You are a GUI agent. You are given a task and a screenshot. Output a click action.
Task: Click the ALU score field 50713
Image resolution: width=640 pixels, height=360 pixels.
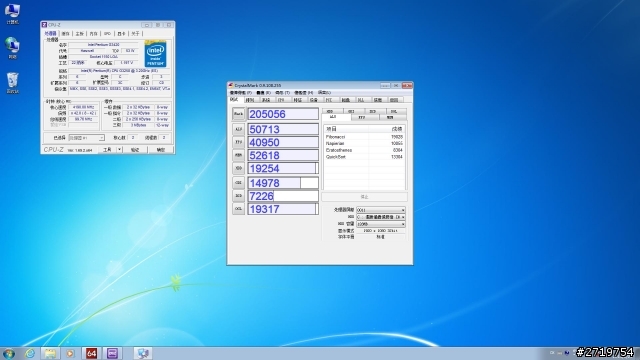pos(283,129)
